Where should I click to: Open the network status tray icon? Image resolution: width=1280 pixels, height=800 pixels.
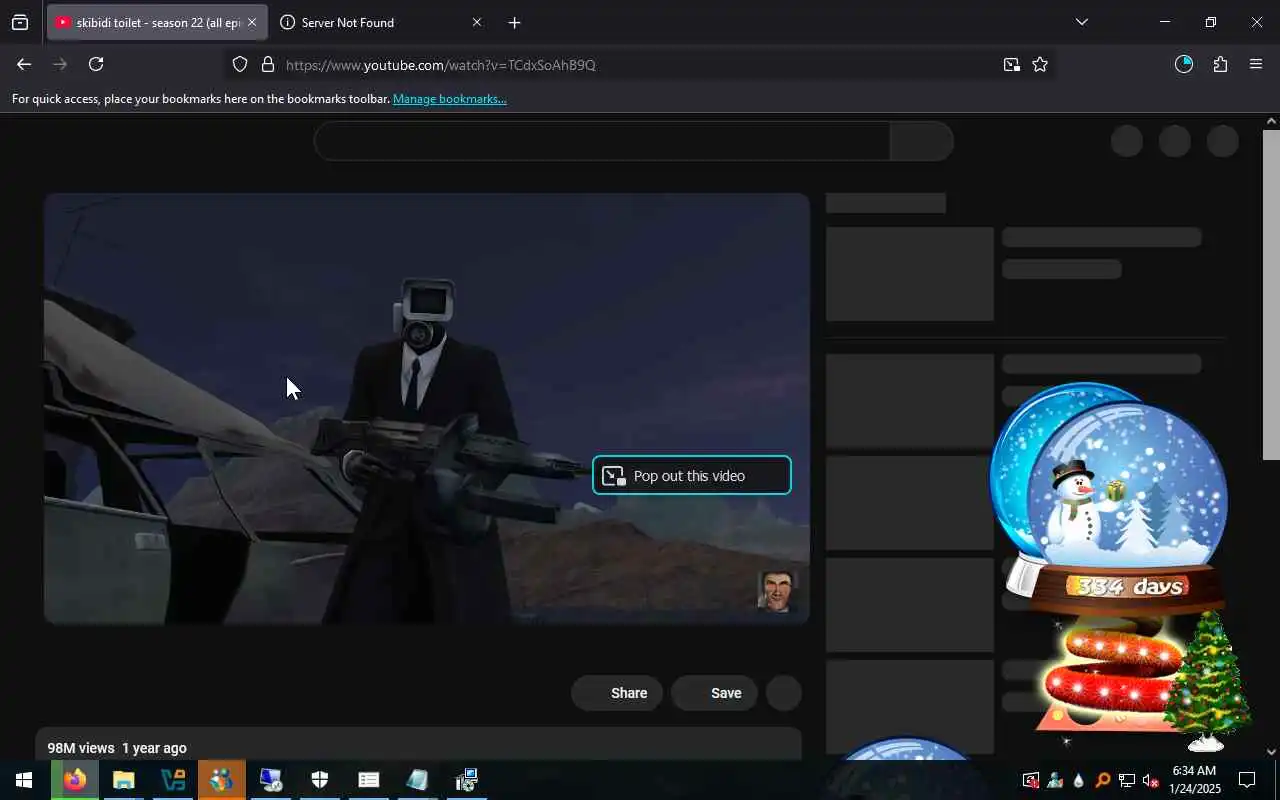[x=1126, y=780]
